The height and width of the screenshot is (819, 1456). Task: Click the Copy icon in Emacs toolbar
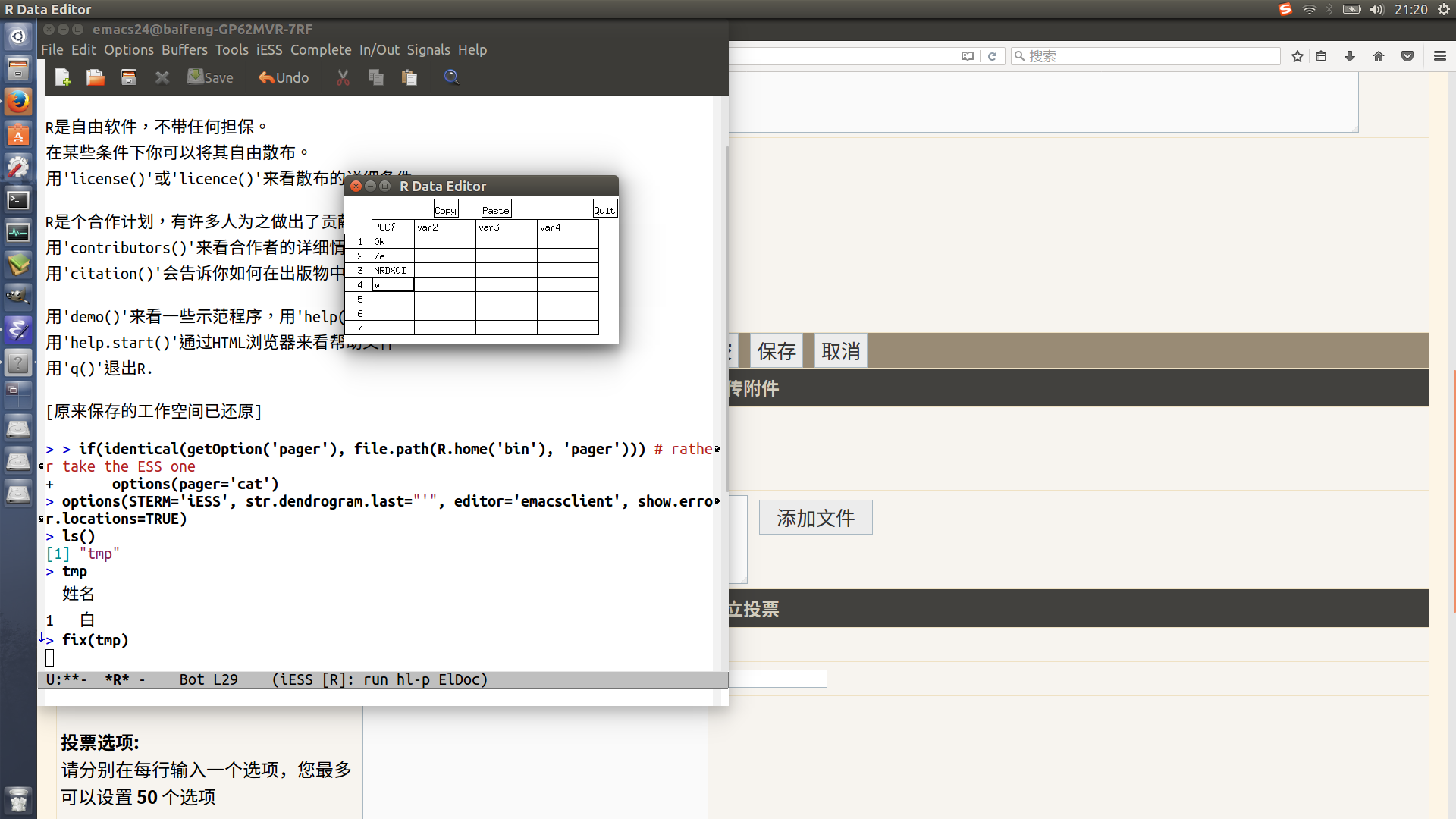click(376, 77)
